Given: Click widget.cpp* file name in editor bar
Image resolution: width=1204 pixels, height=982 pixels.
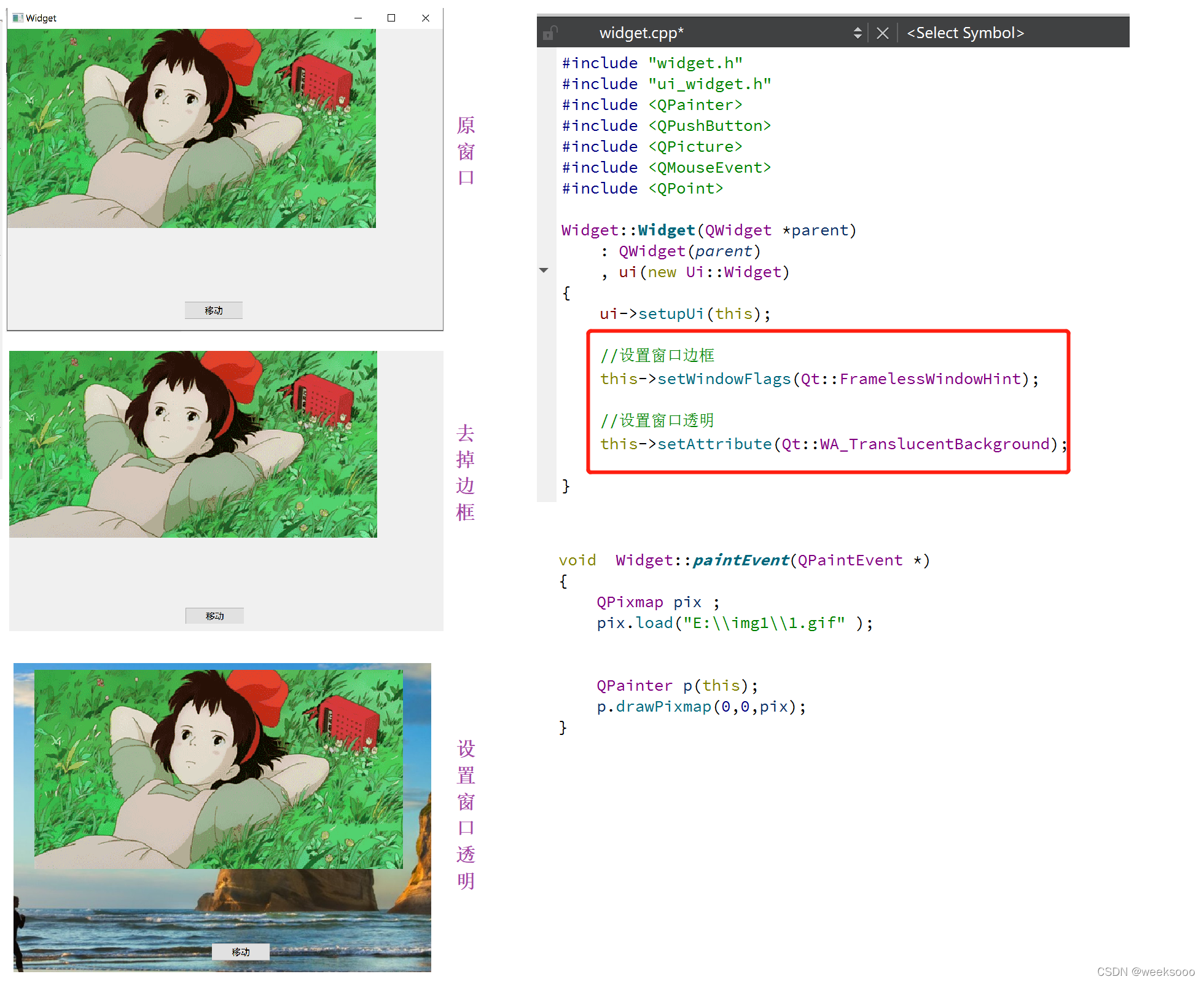Looking at the screenshot, I should [x=641, y=33].
